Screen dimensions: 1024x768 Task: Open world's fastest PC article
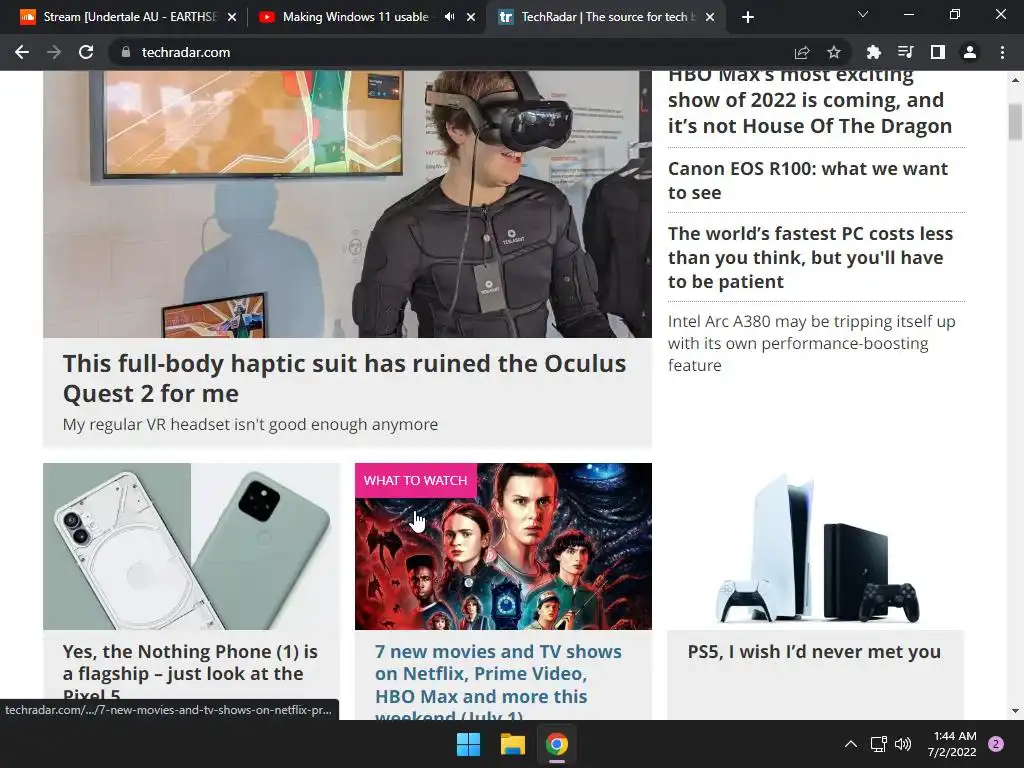[x=810, y=257]
